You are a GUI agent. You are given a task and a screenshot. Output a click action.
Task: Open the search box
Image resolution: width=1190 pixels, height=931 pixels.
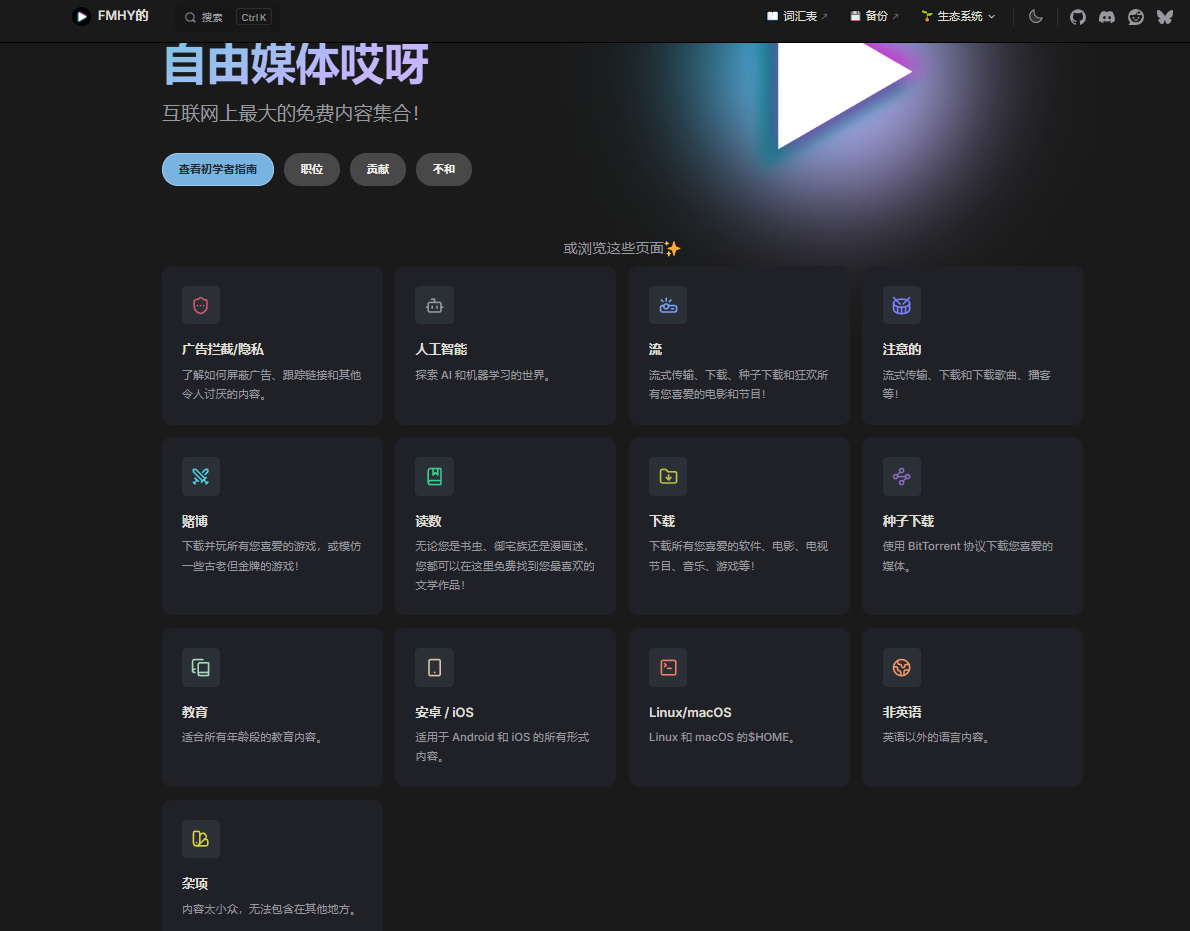[x=227, y=17]
